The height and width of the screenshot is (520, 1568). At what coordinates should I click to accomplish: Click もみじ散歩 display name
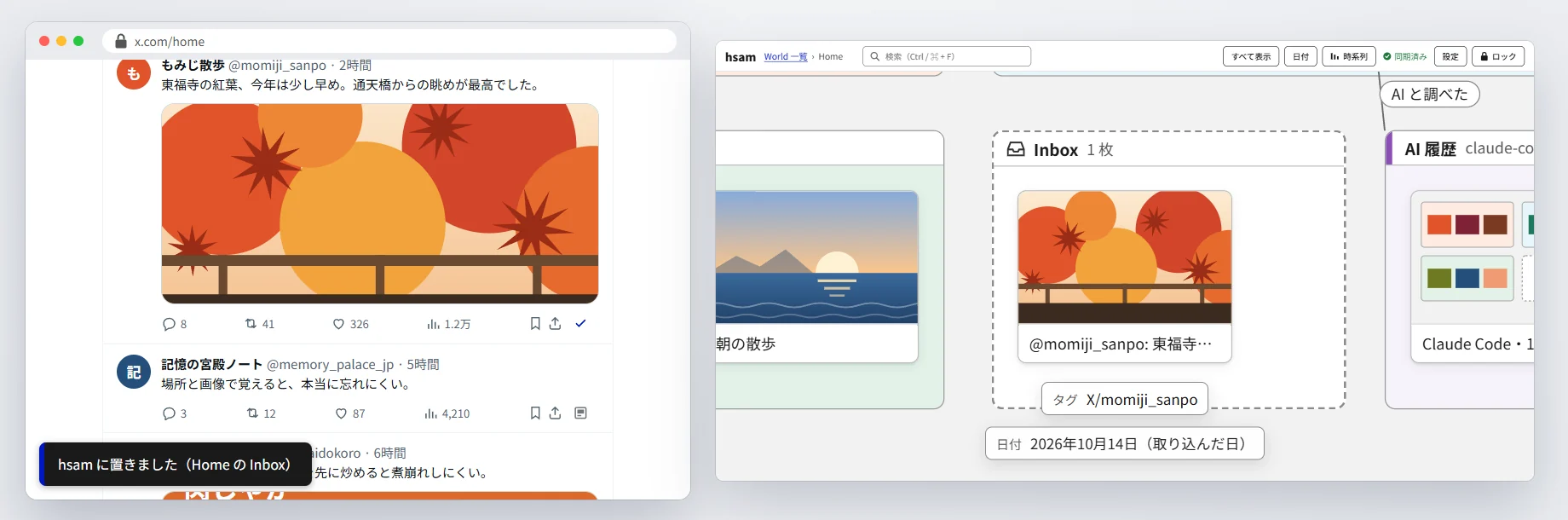tap(193, 66)
